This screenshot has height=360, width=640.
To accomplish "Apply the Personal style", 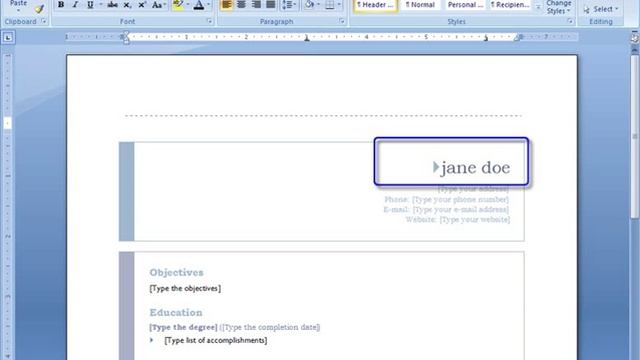I will [x=465, y=5].
